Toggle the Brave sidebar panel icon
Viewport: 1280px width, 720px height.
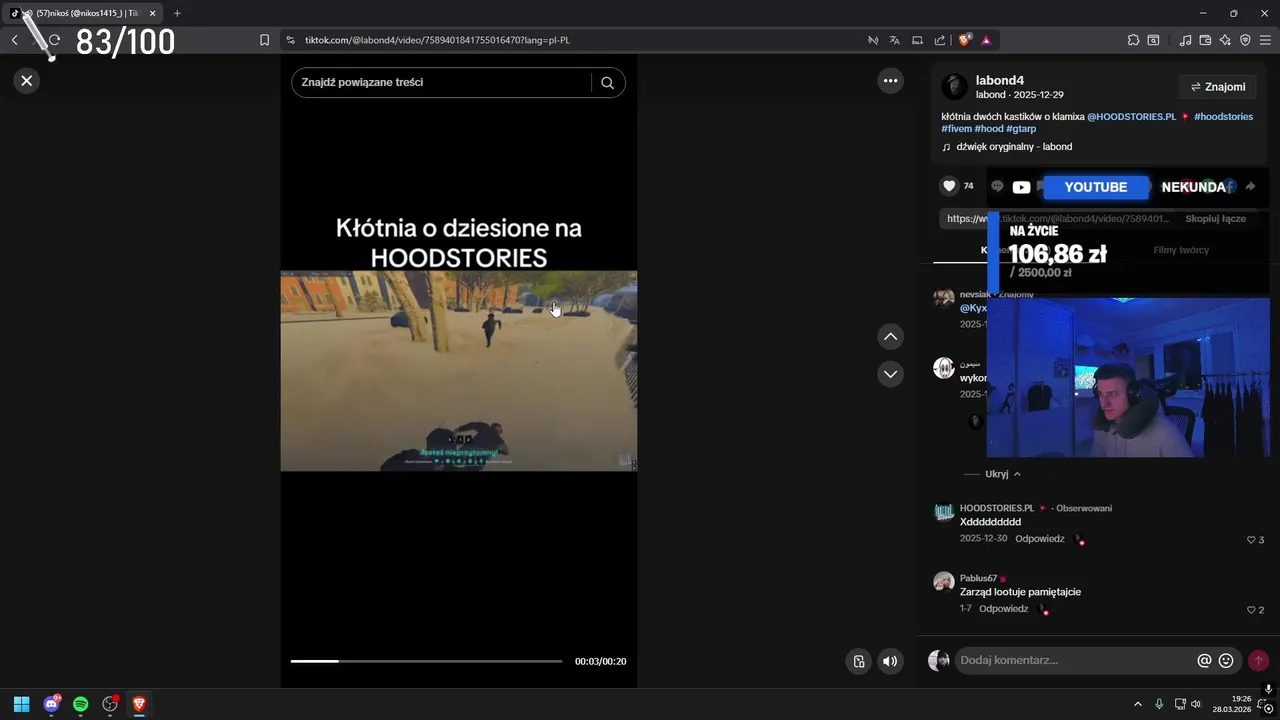point(1153,40)
